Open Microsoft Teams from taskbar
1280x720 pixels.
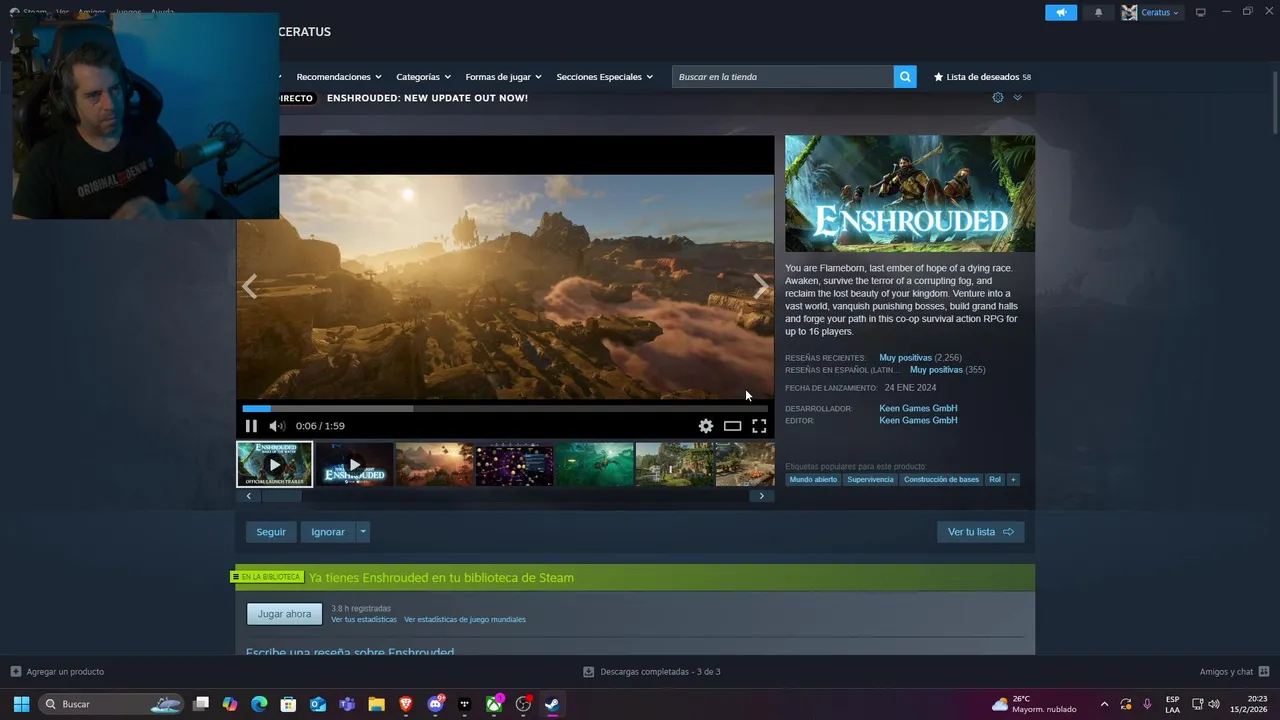pyautogui.click(x=347, y=704)
